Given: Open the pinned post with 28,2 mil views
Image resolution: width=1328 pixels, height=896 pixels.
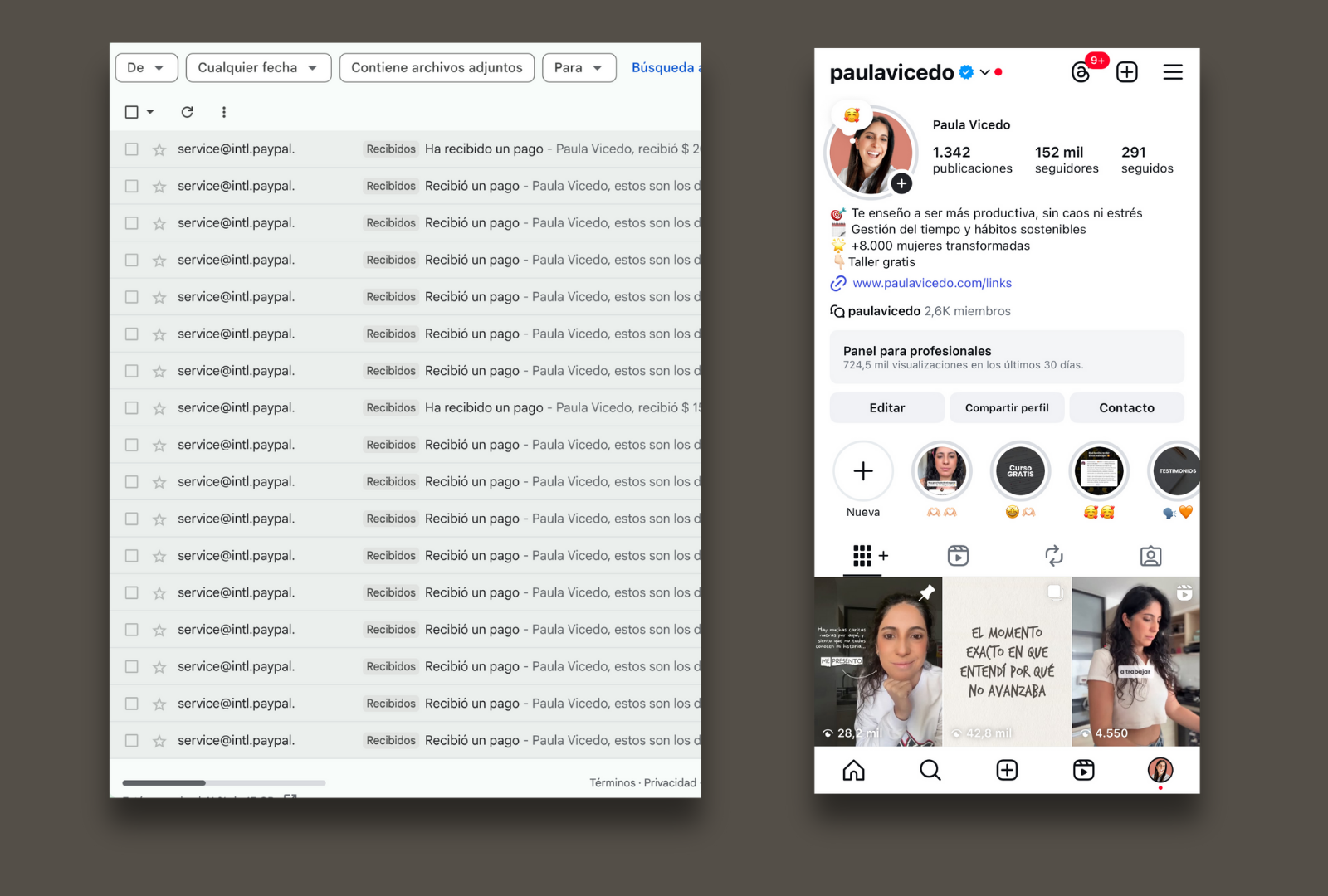Looking at the screenshot, I should (878, 662).
